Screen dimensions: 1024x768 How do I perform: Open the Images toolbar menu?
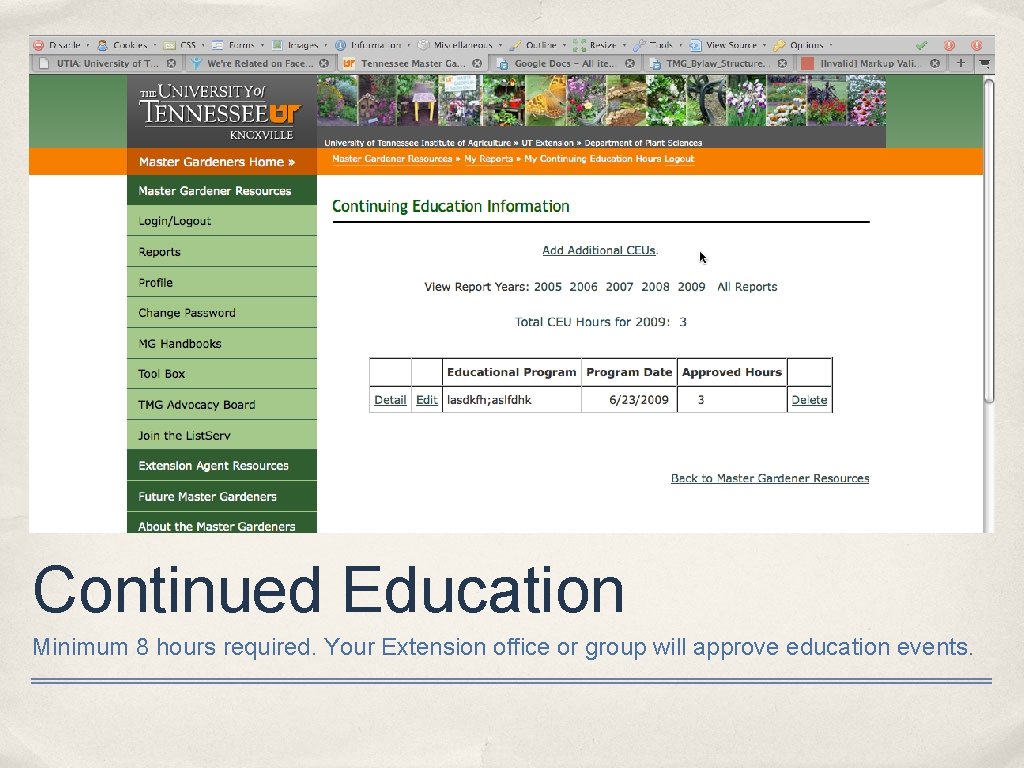299,45
